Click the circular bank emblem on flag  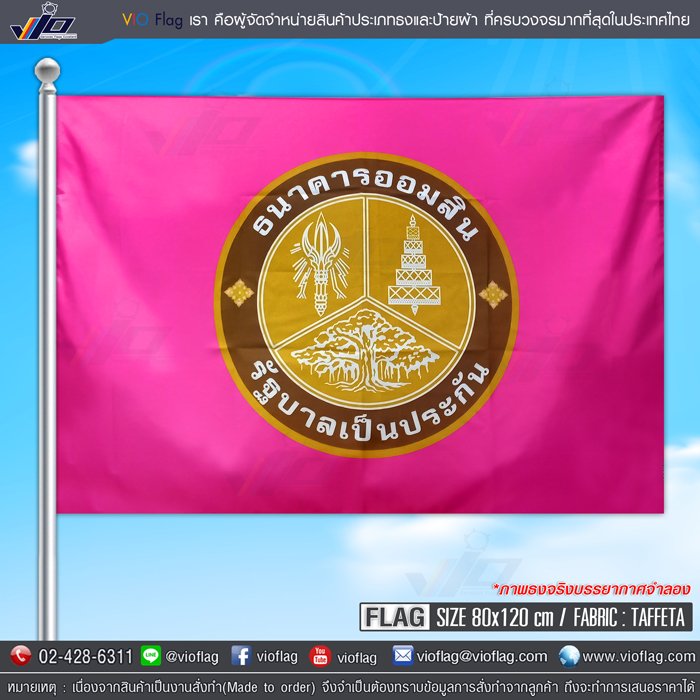coord(366,305)
